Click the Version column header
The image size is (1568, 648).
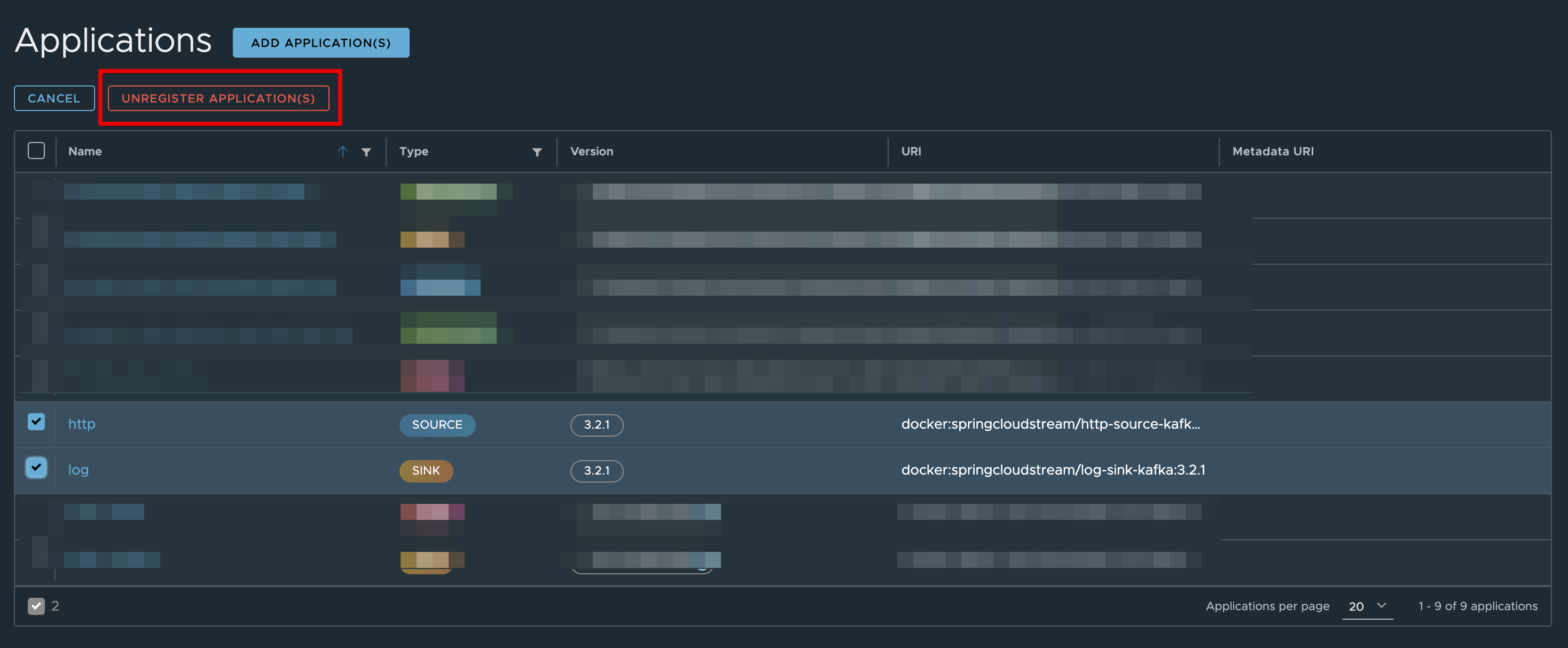(592, 152)
